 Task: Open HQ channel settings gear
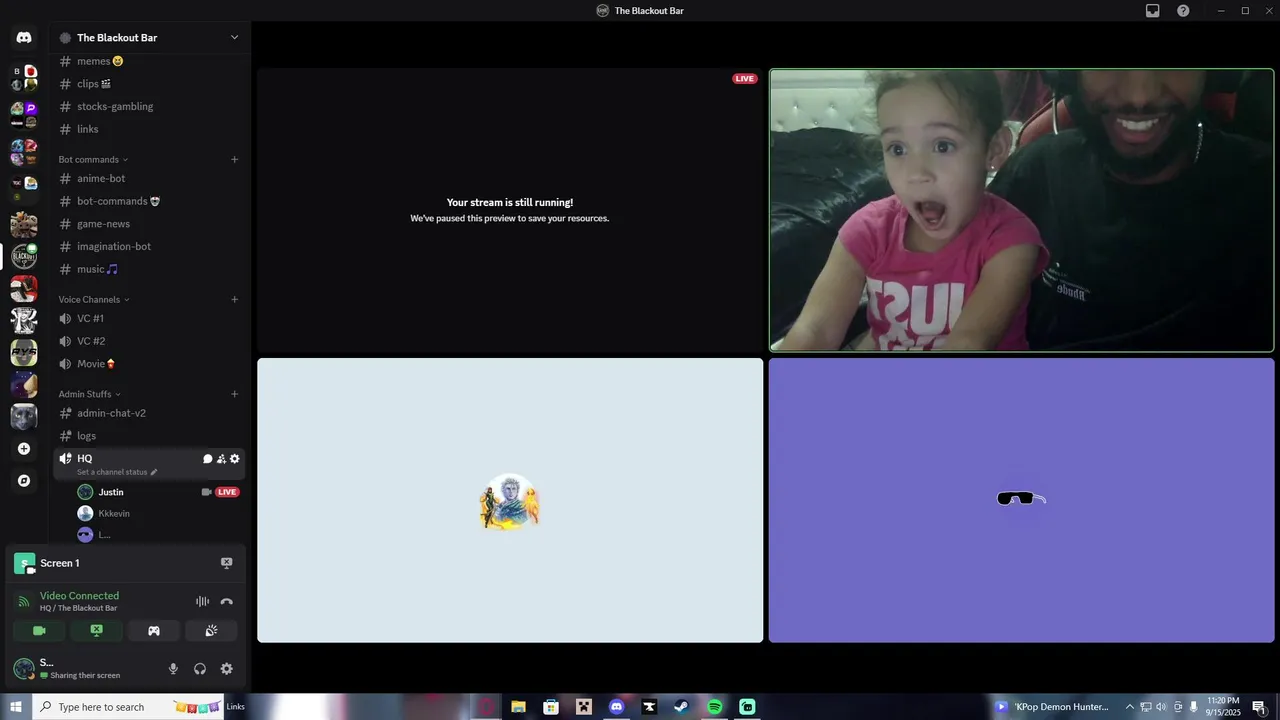235,459
